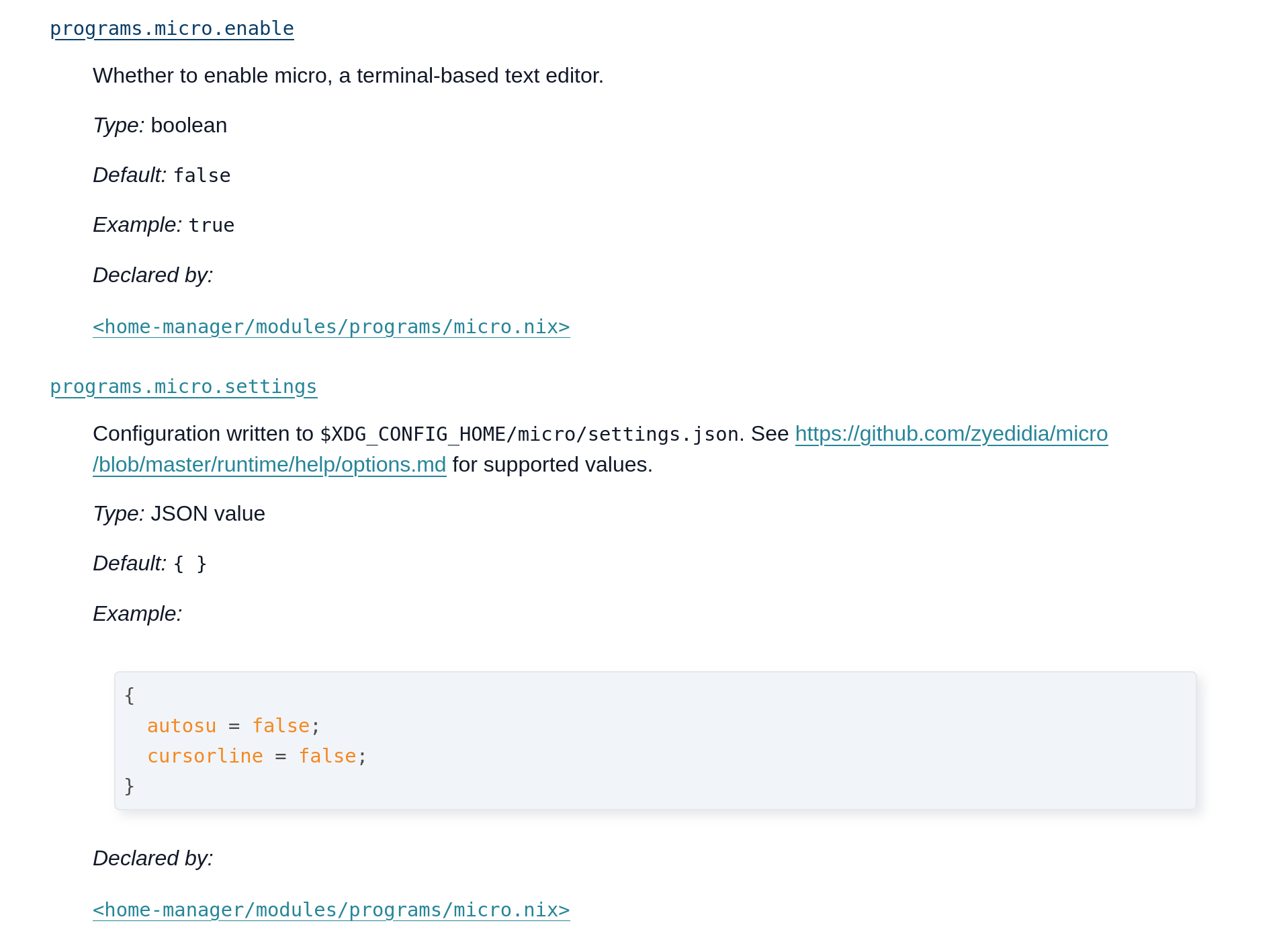Follow the GitHub zyedidia/micro options link

(951, 434)
